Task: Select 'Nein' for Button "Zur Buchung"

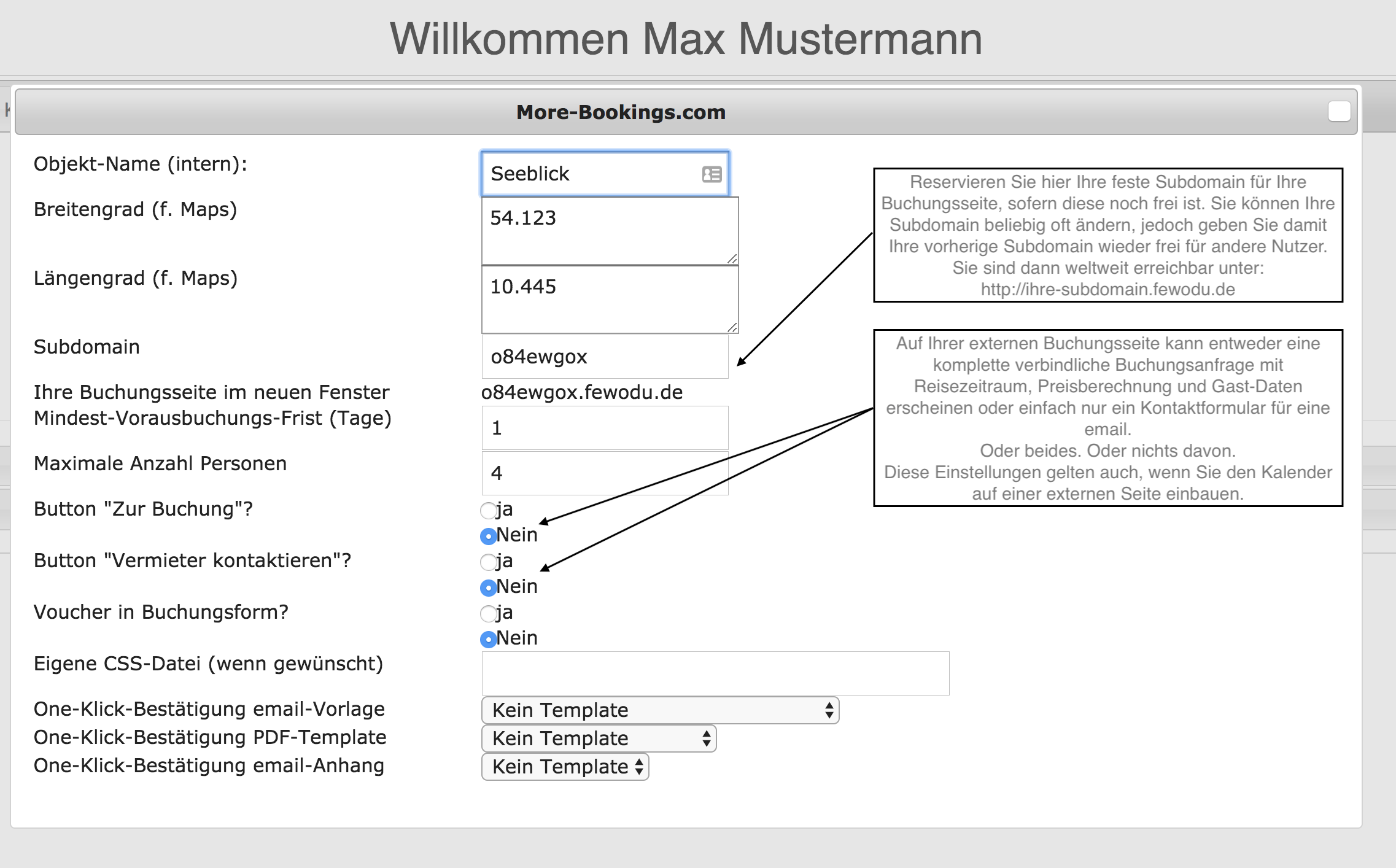Action: (488, 536)
